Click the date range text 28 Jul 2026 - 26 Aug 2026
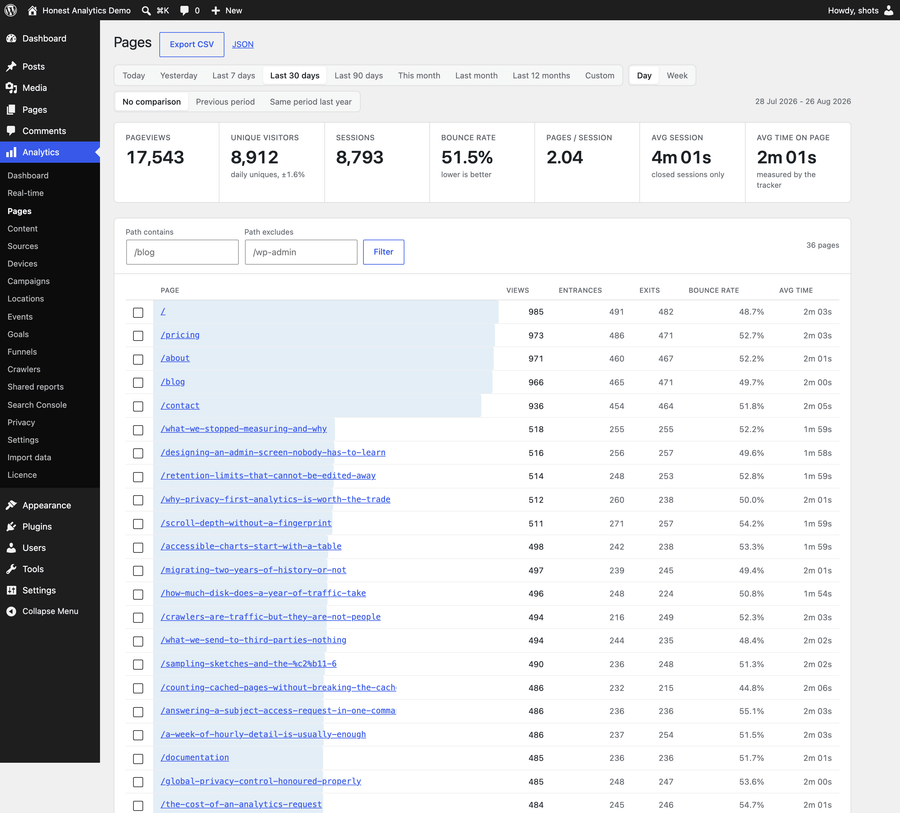Image resolution: width=900 pixels, height=813 pixels. 802,102
